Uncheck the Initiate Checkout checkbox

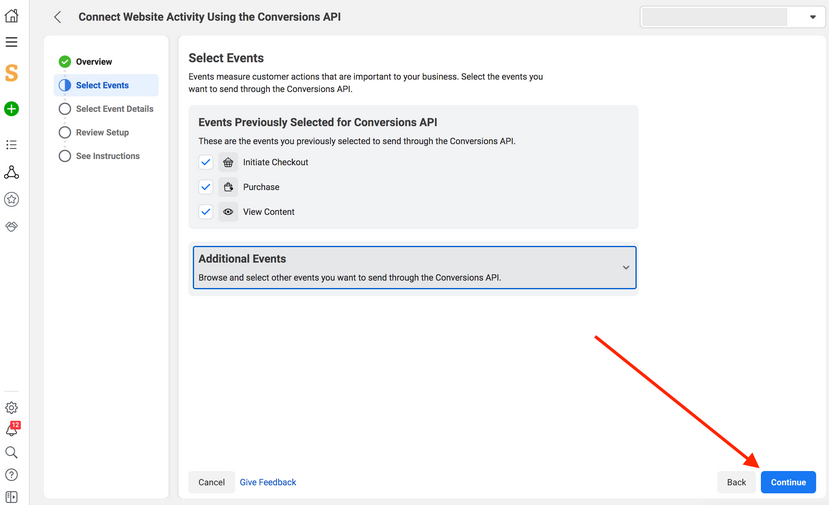[x=206, y=162]
